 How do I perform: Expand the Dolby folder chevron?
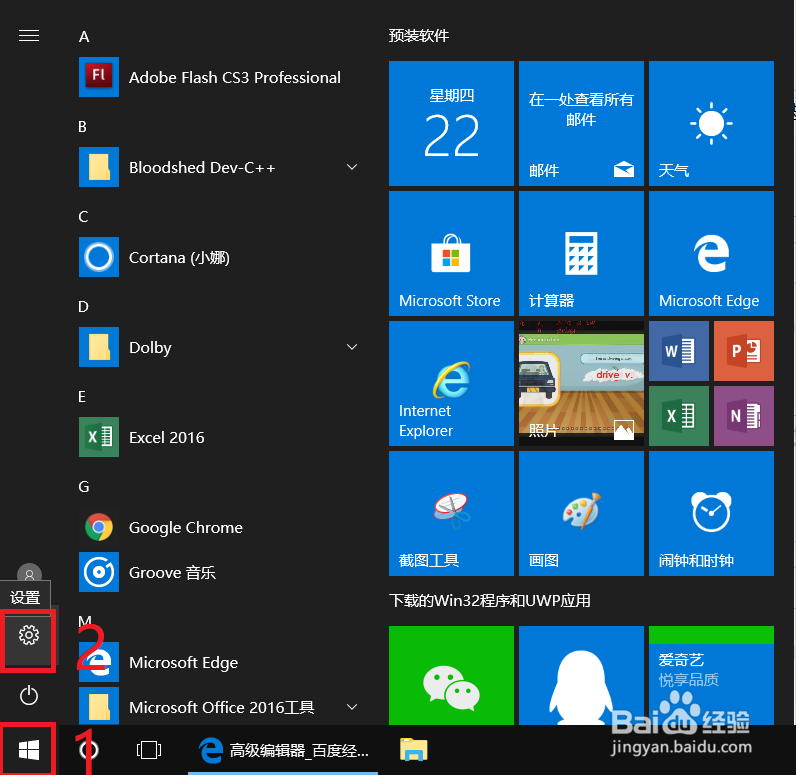pyautogui.click(x=352, y=347)
